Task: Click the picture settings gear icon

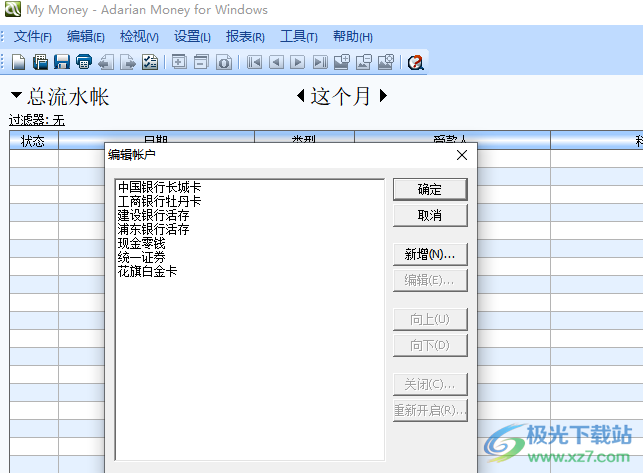Action: click(386, 62)
